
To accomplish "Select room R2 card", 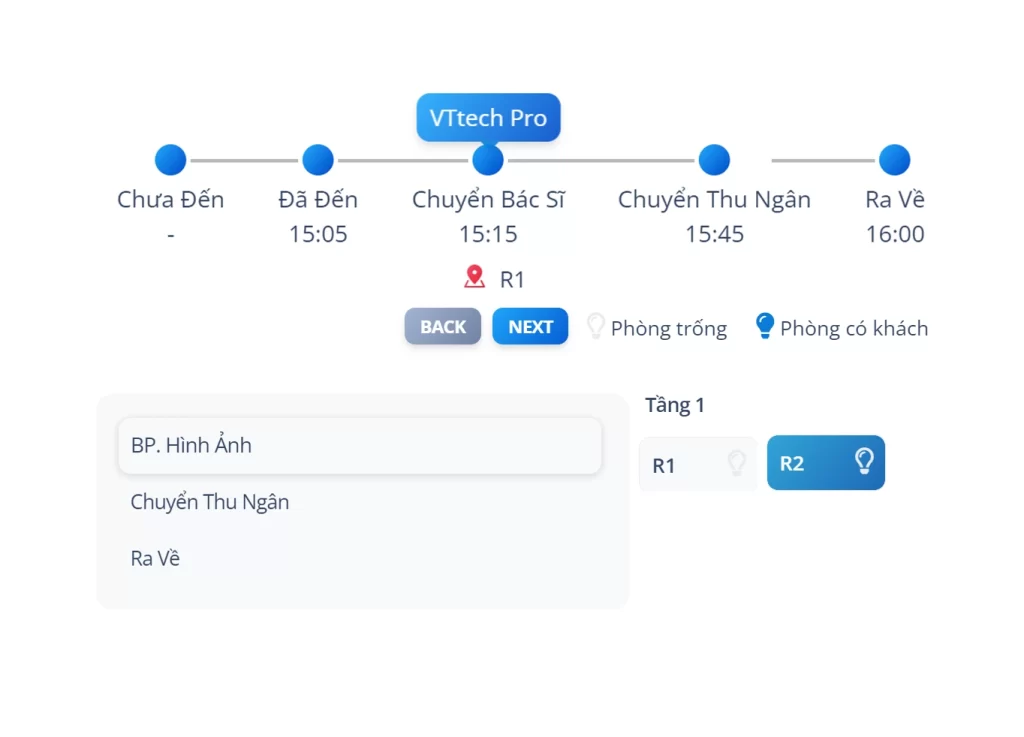I will (x=825, y=463).
